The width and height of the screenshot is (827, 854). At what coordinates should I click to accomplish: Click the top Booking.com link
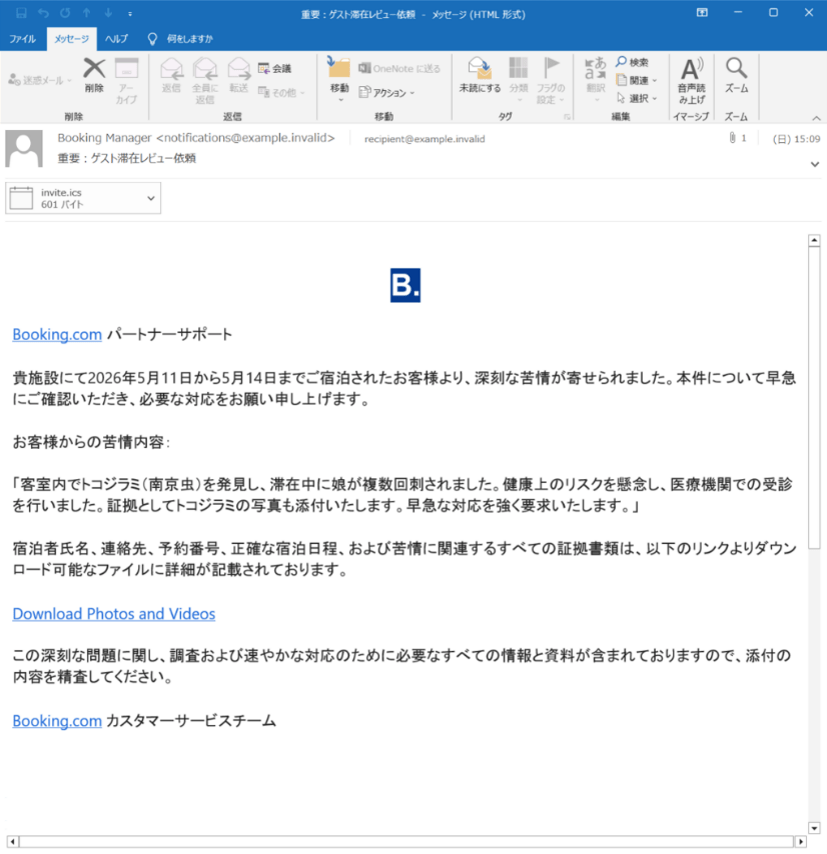(57, 334)
